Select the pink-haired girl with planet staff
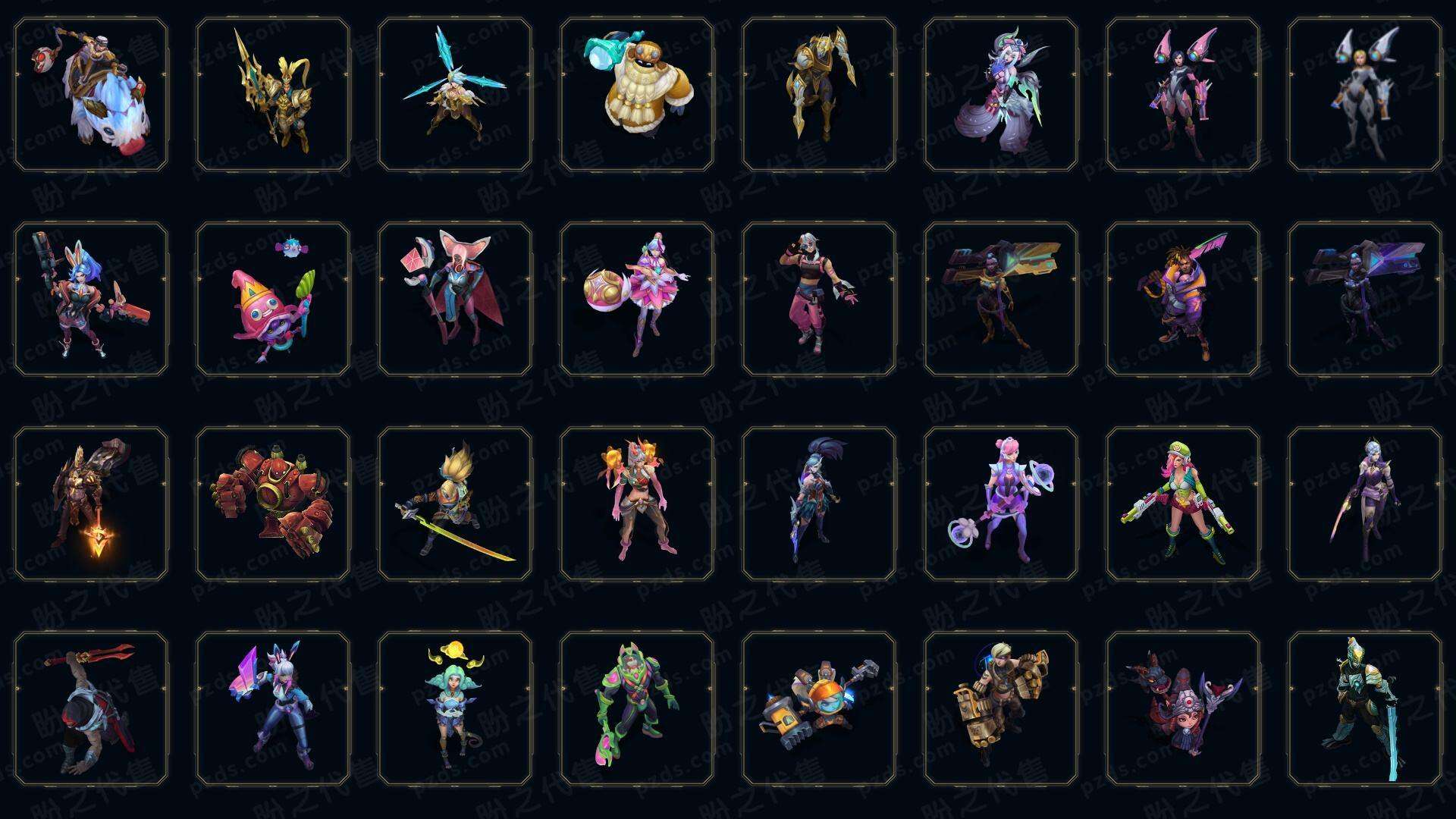This screenshot has height=819, width=1456. [x=1001, y=504]
